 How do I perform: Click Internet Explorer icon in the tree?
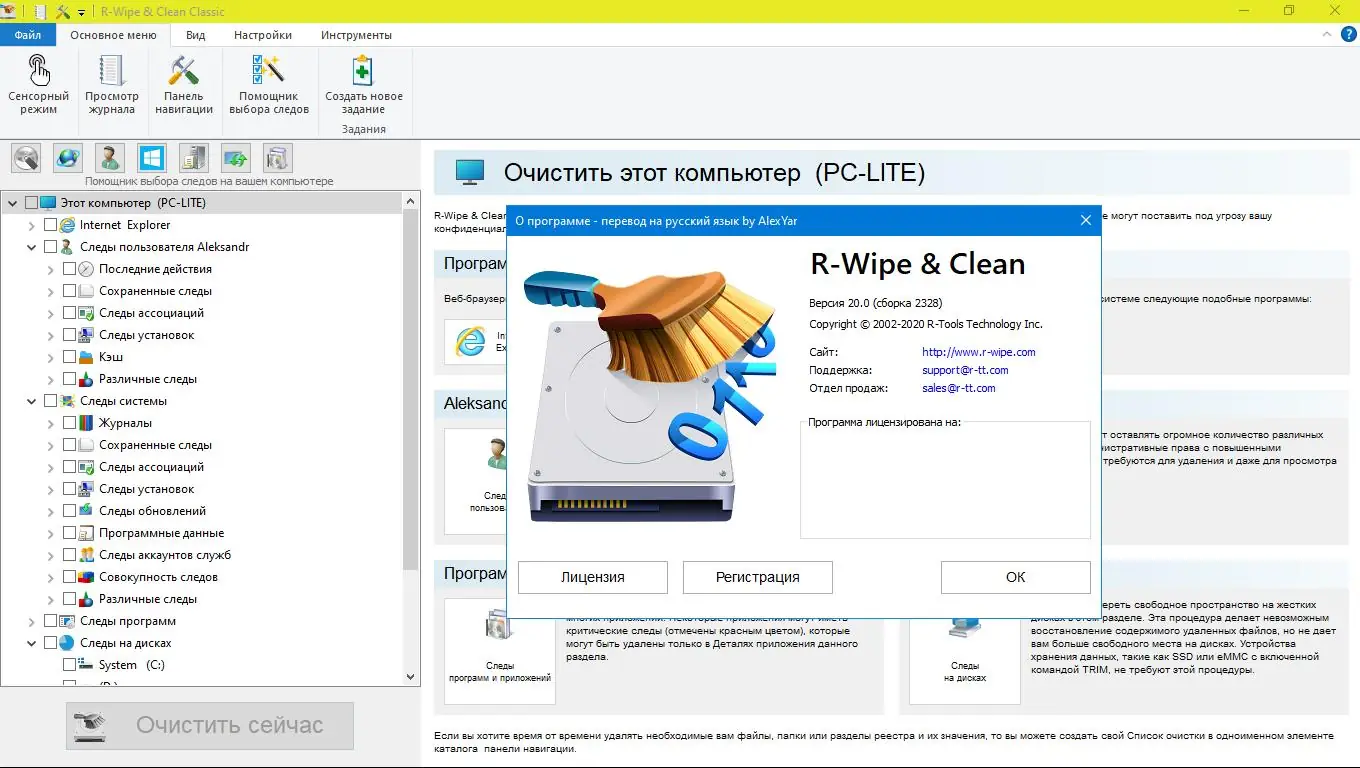(x=67, y=225)
